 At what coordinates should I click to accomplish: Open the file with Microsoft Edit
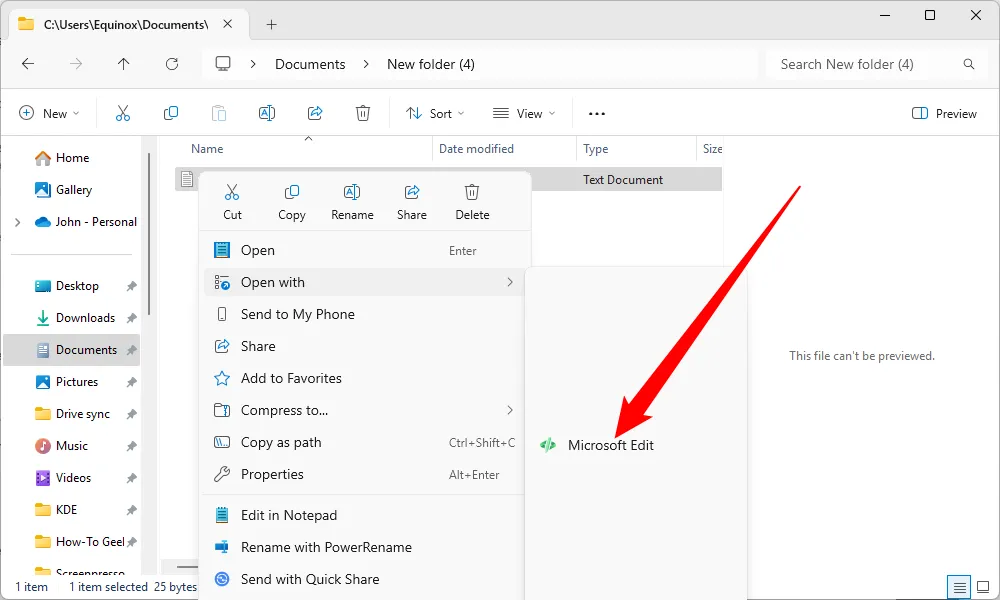coord(609,445)
